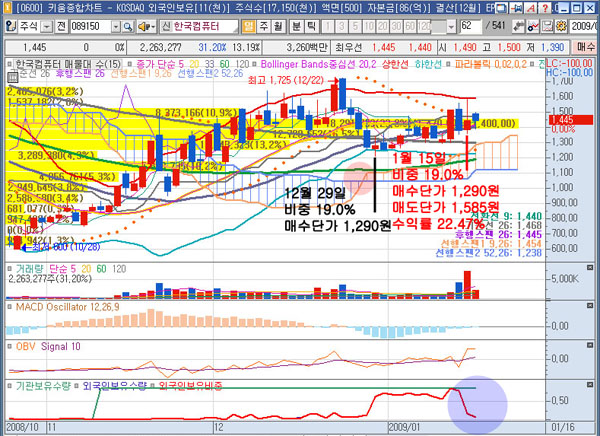Click the 신 button before 한국컴퓨터
Image resolution: width=600 pixels, height=436 pixels.
pyautogui.click(x=166, y=26)
